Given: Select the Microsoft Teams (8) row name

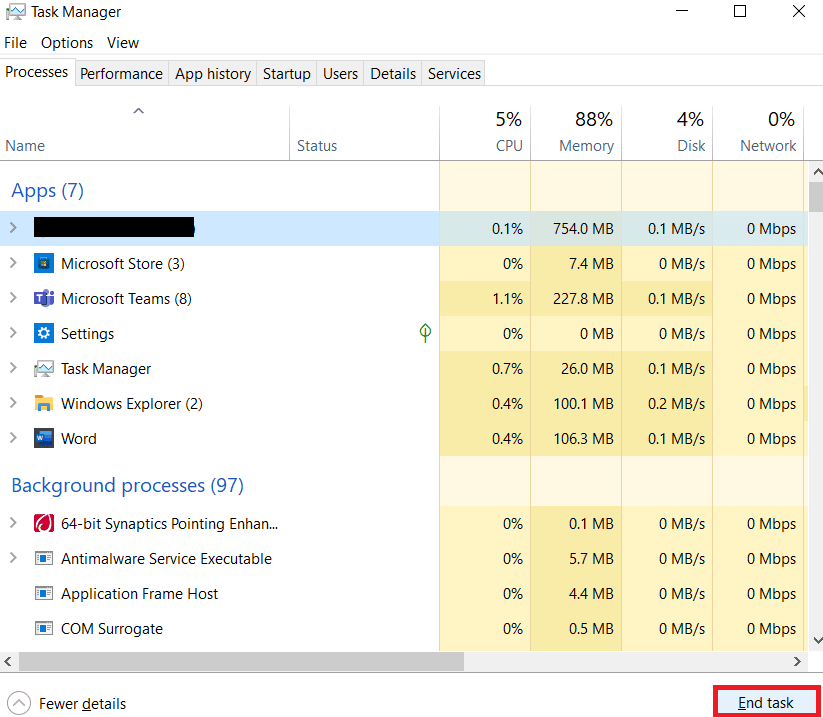Looking at the screenshot, I should [126, 299].
